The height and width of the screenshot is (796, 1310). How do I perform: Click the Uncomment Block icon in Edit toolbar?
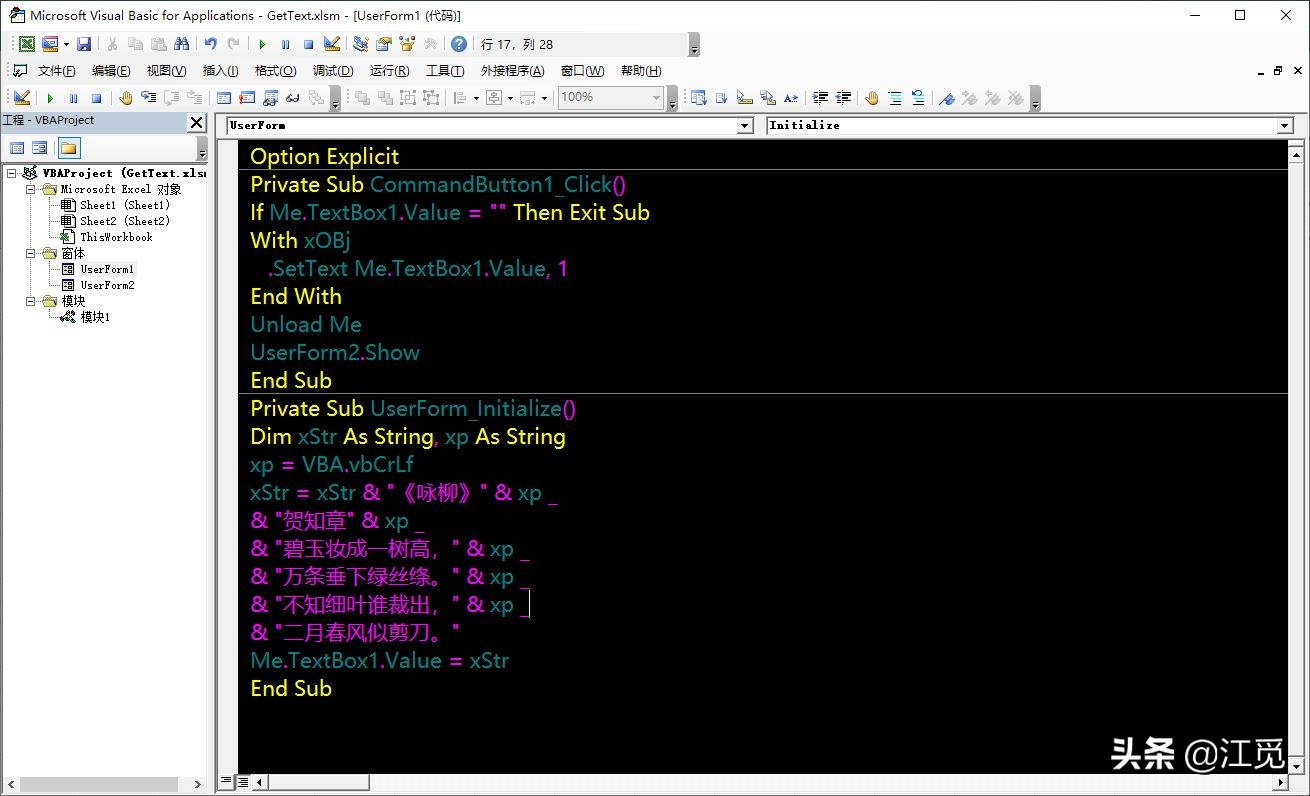(x=918, y=97)
